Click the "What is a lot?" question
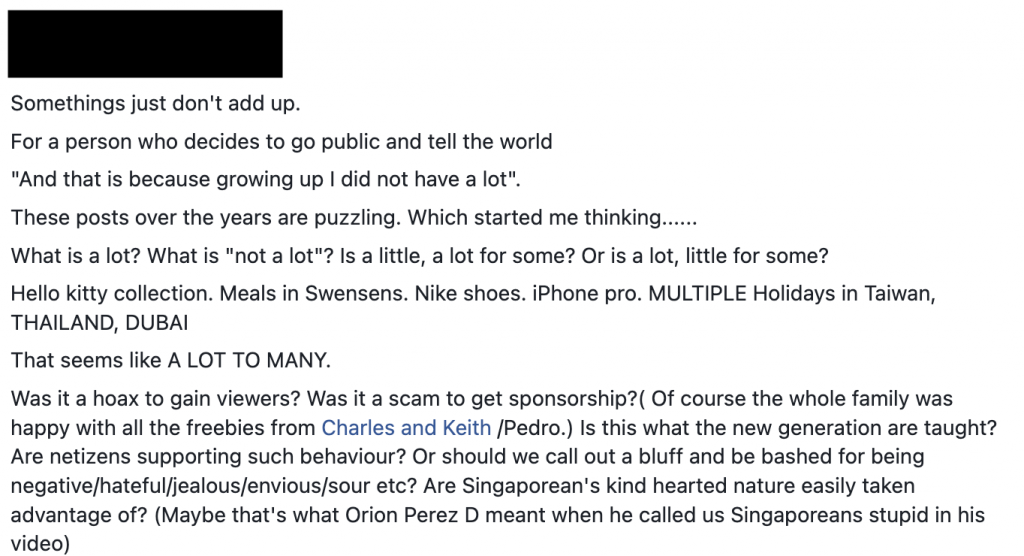The image size is (1024, 556). click(x=75, y=255)
